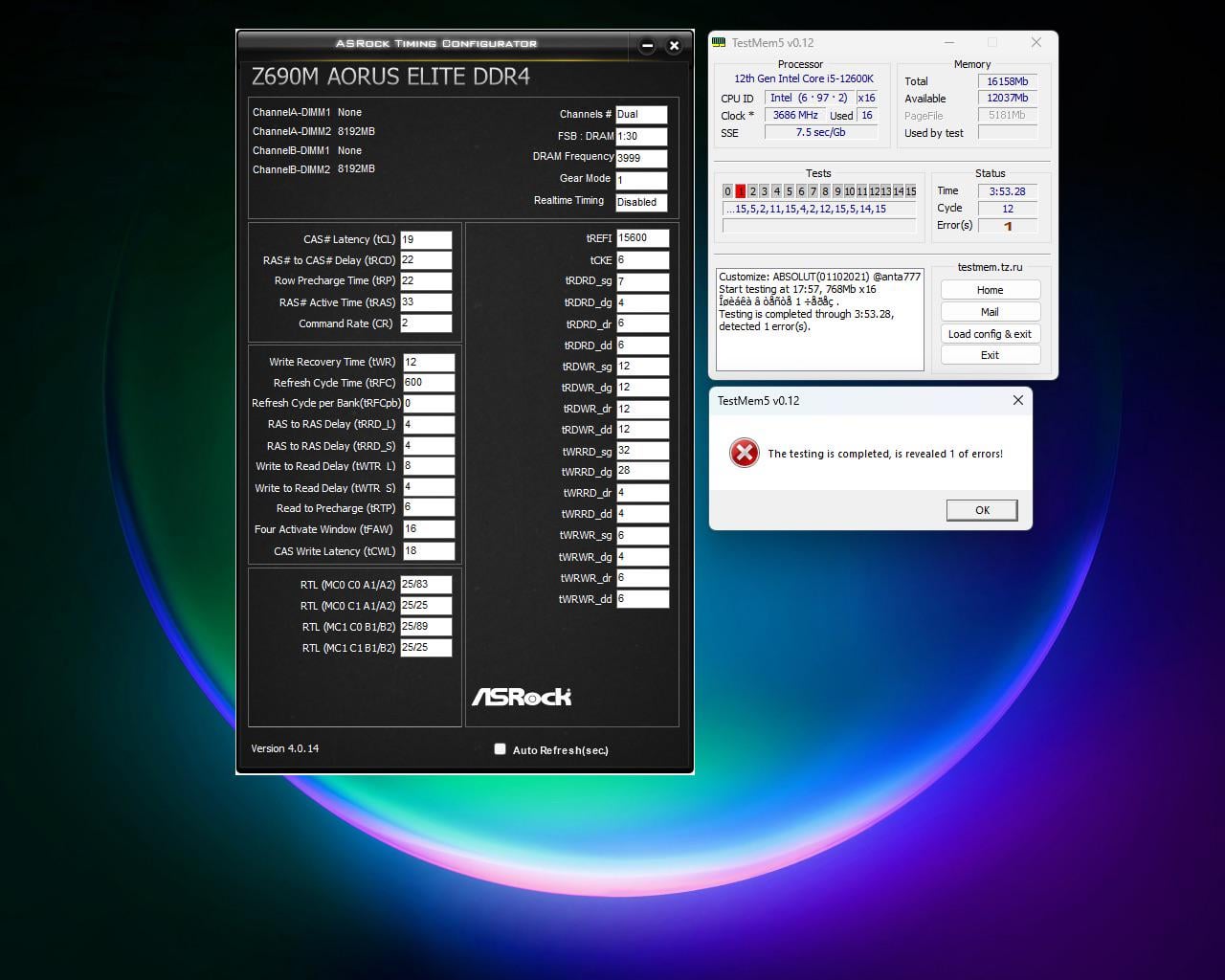Select the red test 1 indicator box
Image resolution: width=1225 pixels, height=980 pixels.
click(x=740, y=191)
